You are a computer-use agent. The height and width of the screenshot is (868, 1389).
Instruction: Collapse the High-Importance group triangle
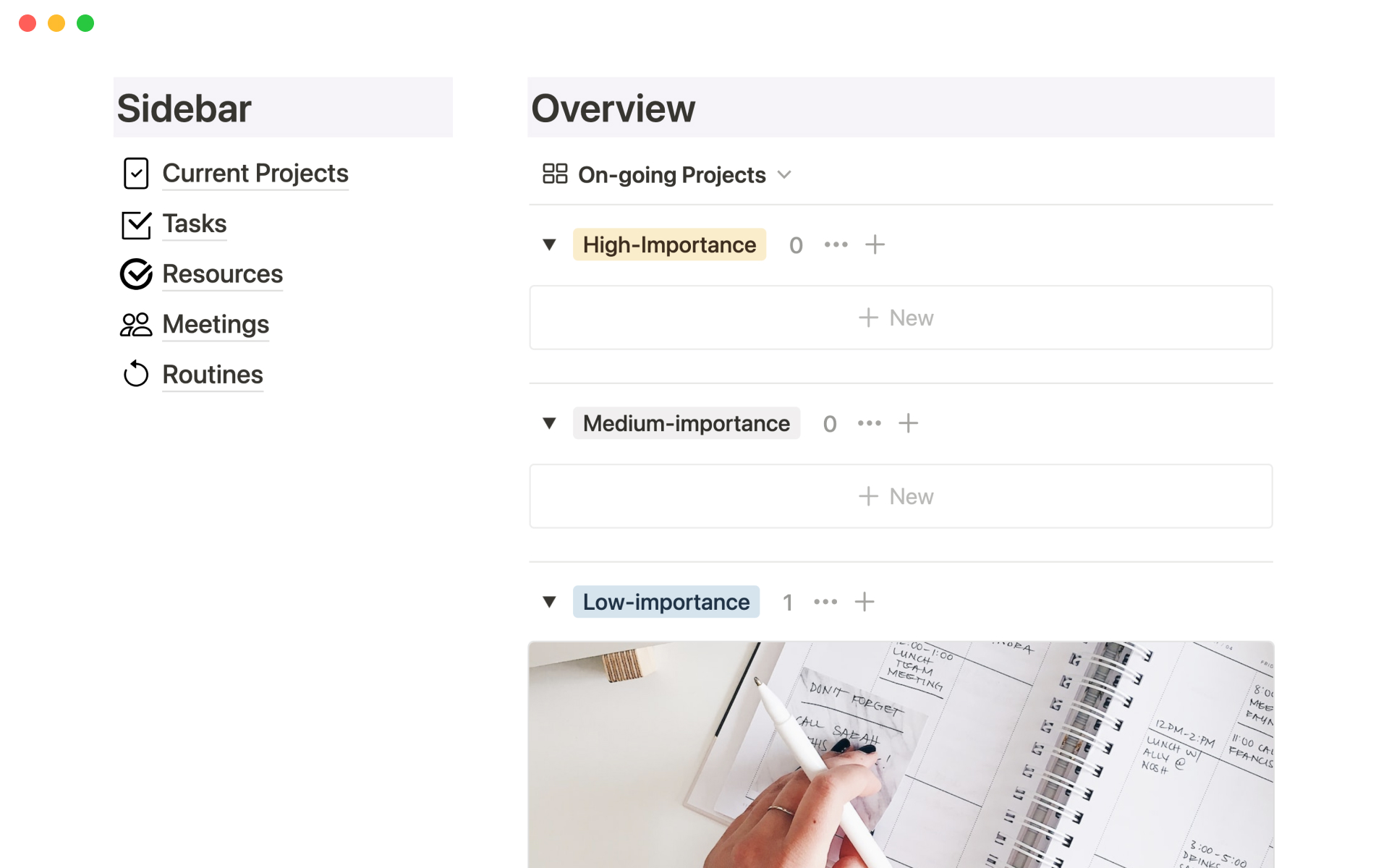[550, 245]
